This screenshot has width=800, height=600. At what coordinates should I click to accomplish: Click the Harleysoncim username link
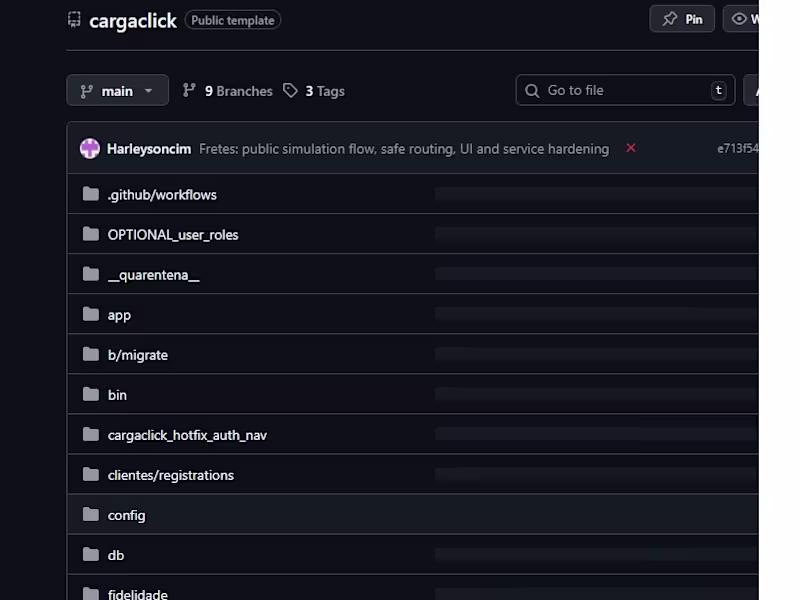(149, 148)
